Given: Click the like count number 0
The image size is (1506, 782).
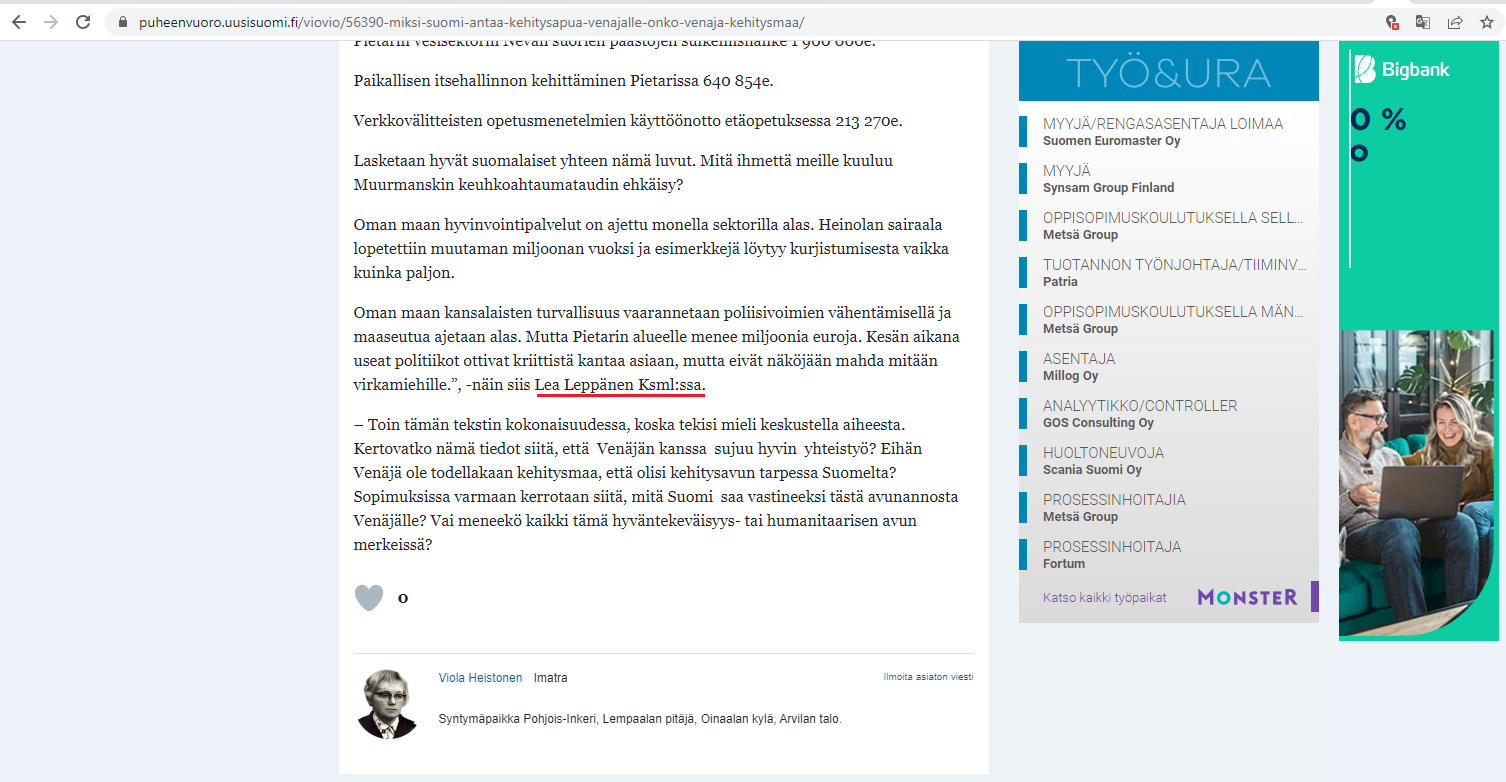Looking at the screenshot, I should [403, 599].
